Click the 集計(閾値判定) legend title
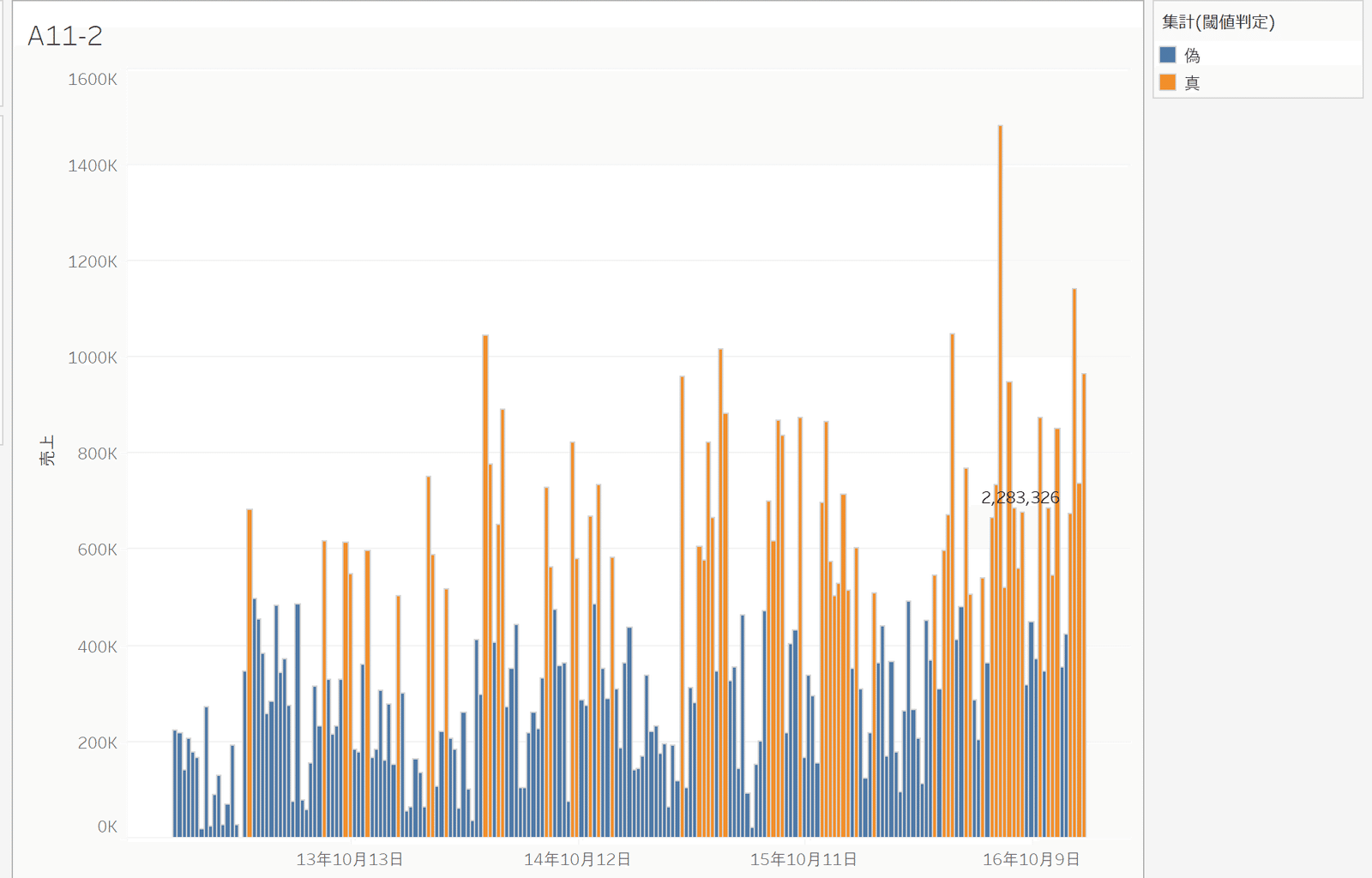 point(1218,22)
